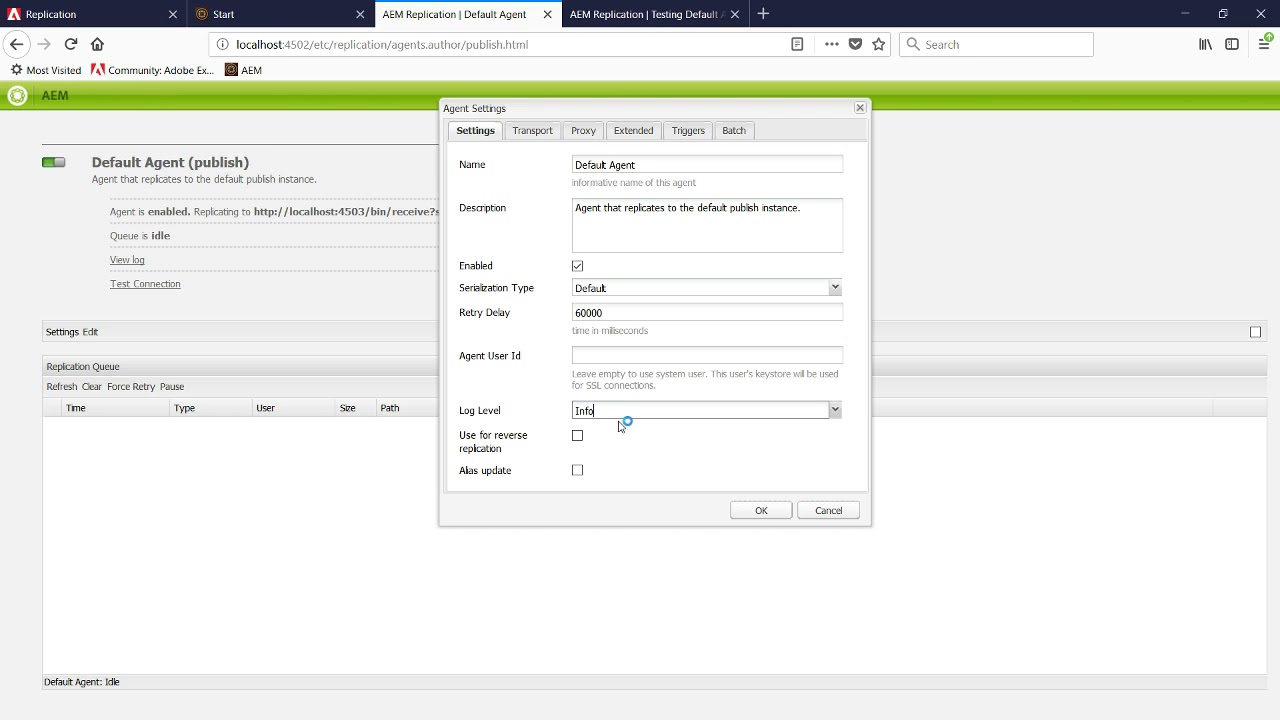
Task: Switch to the Triggers tab
Action: (688, 130)
